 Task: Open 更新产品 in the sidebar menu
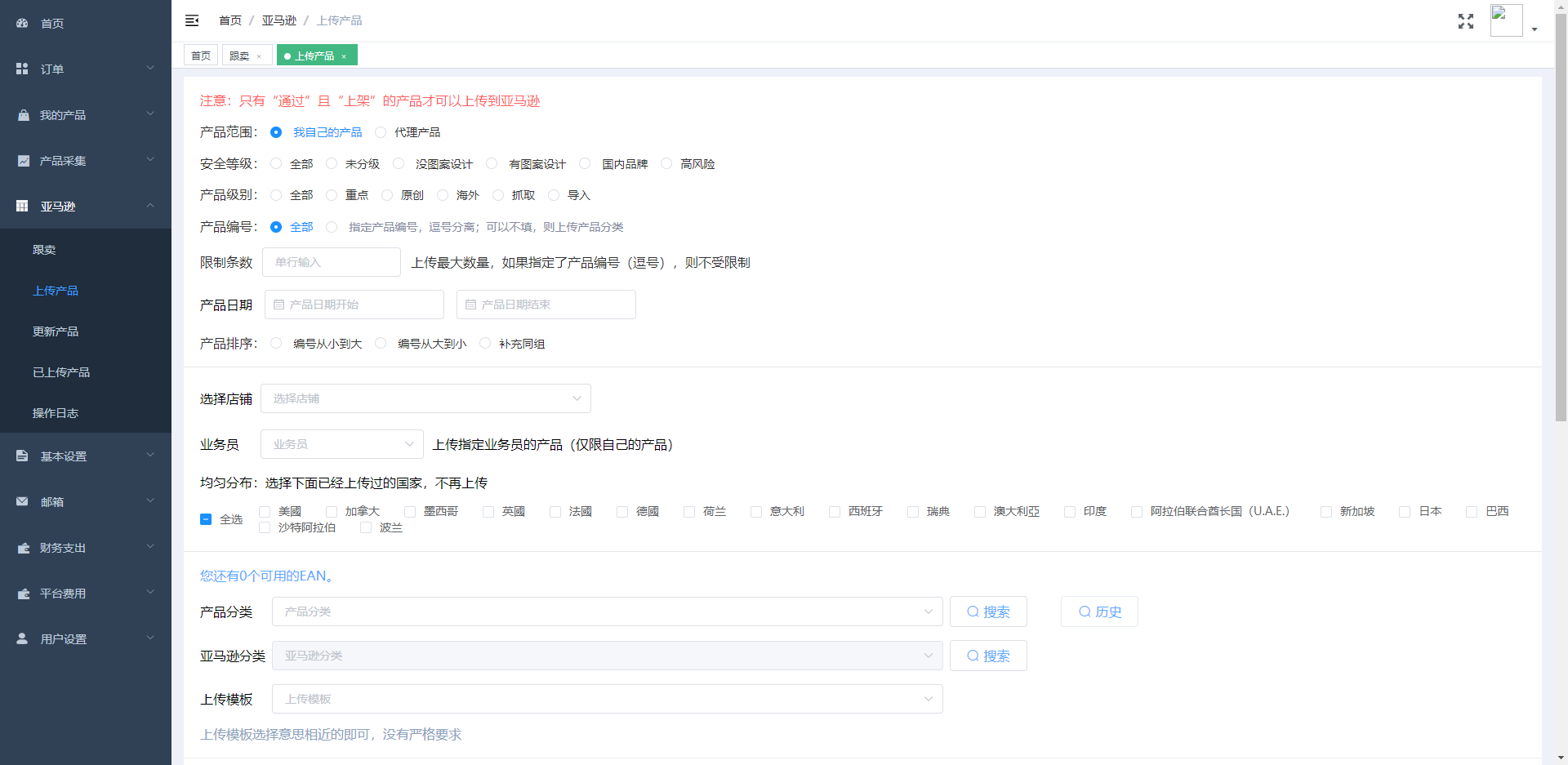pyautogui.click(x=56, y=331)
